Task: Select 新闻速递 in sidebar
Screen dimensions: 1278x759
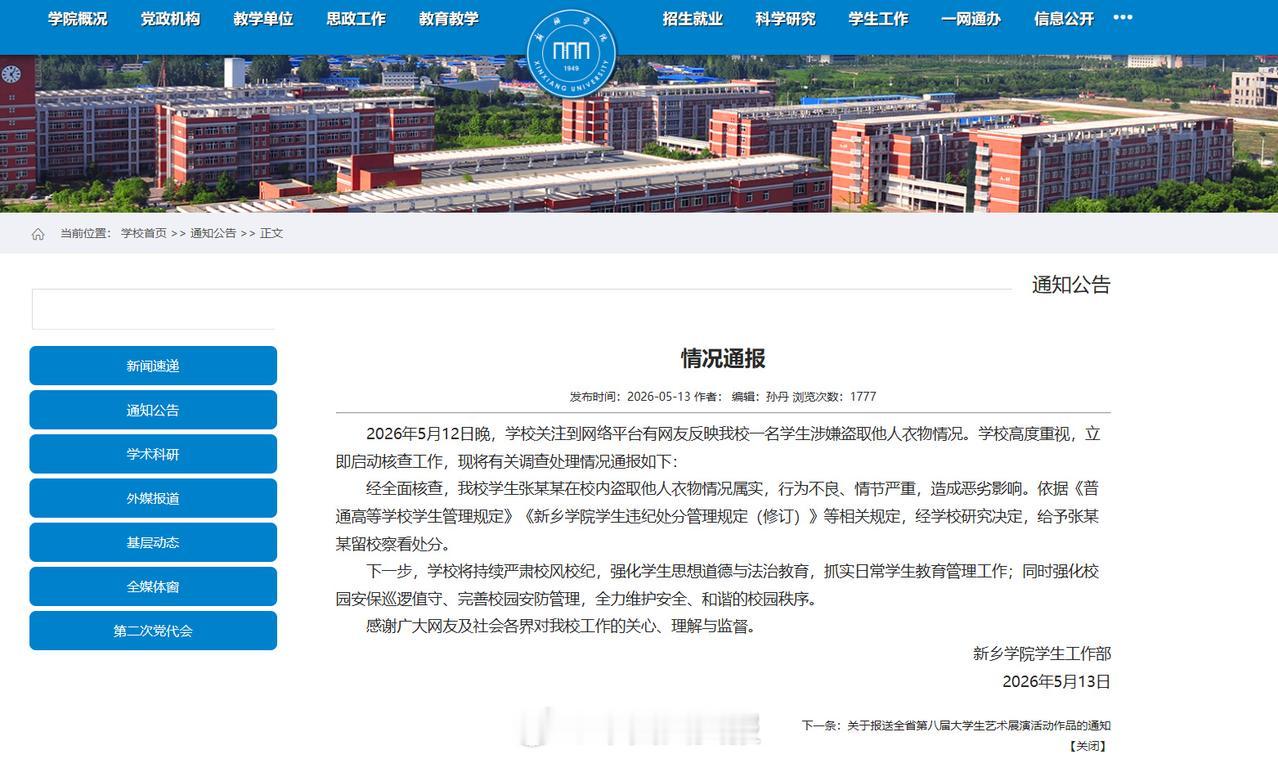Action: click(x=153, y=366)
